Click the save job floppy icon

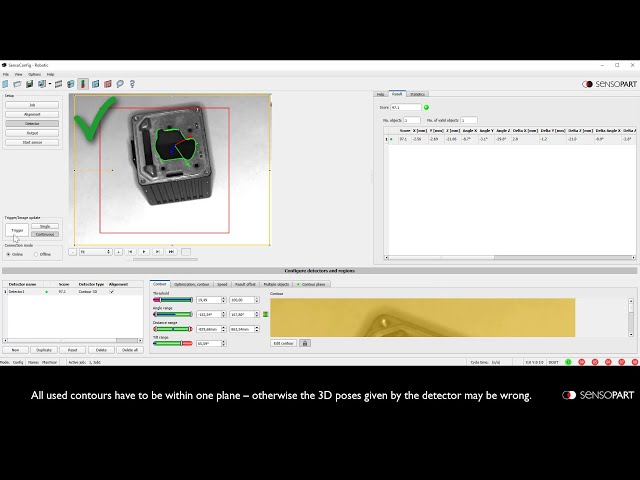tap(29, 84)
